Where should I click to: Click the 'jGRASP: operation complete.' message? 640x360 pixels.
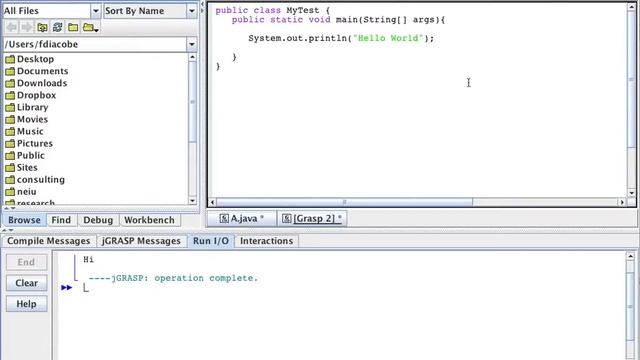[x=184, y=278]
